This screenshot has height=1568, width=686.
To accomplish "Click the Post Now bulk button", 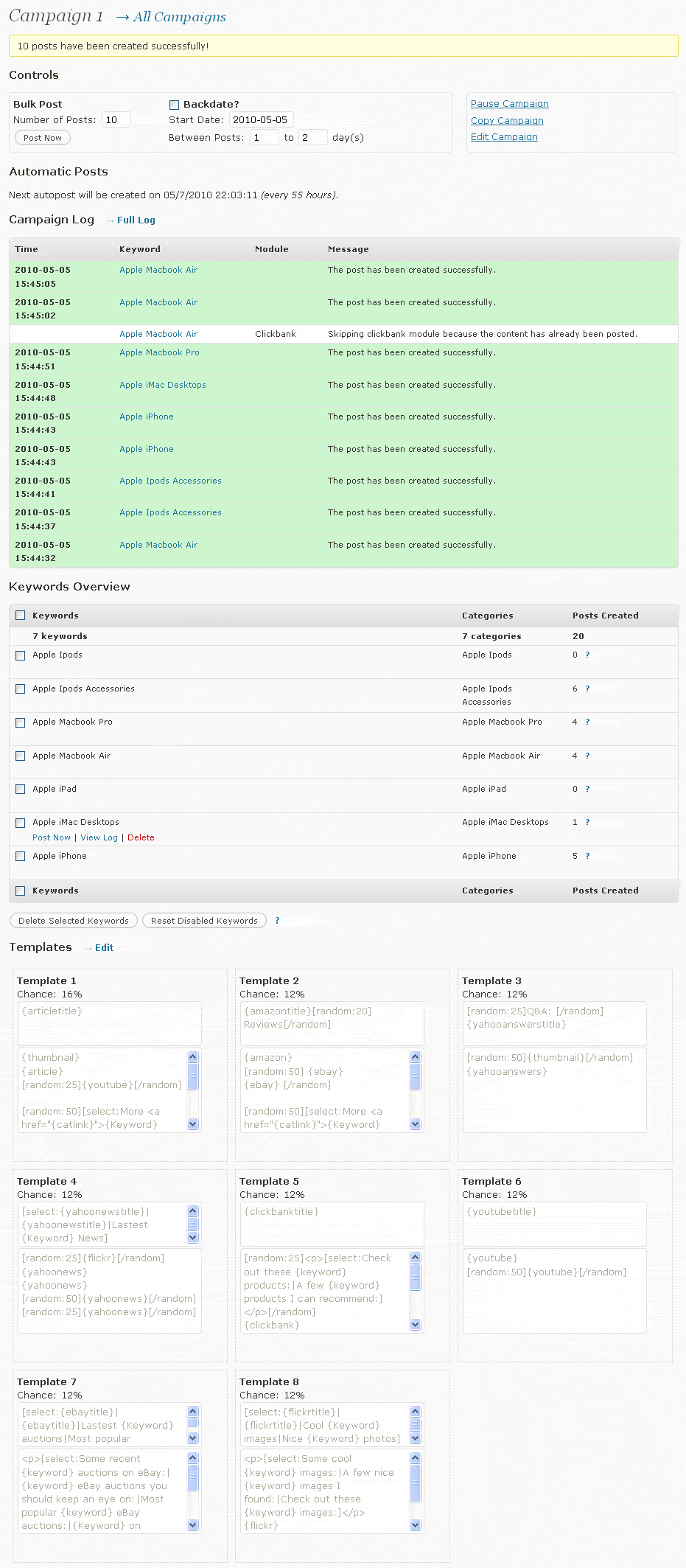I will point(43,138).
